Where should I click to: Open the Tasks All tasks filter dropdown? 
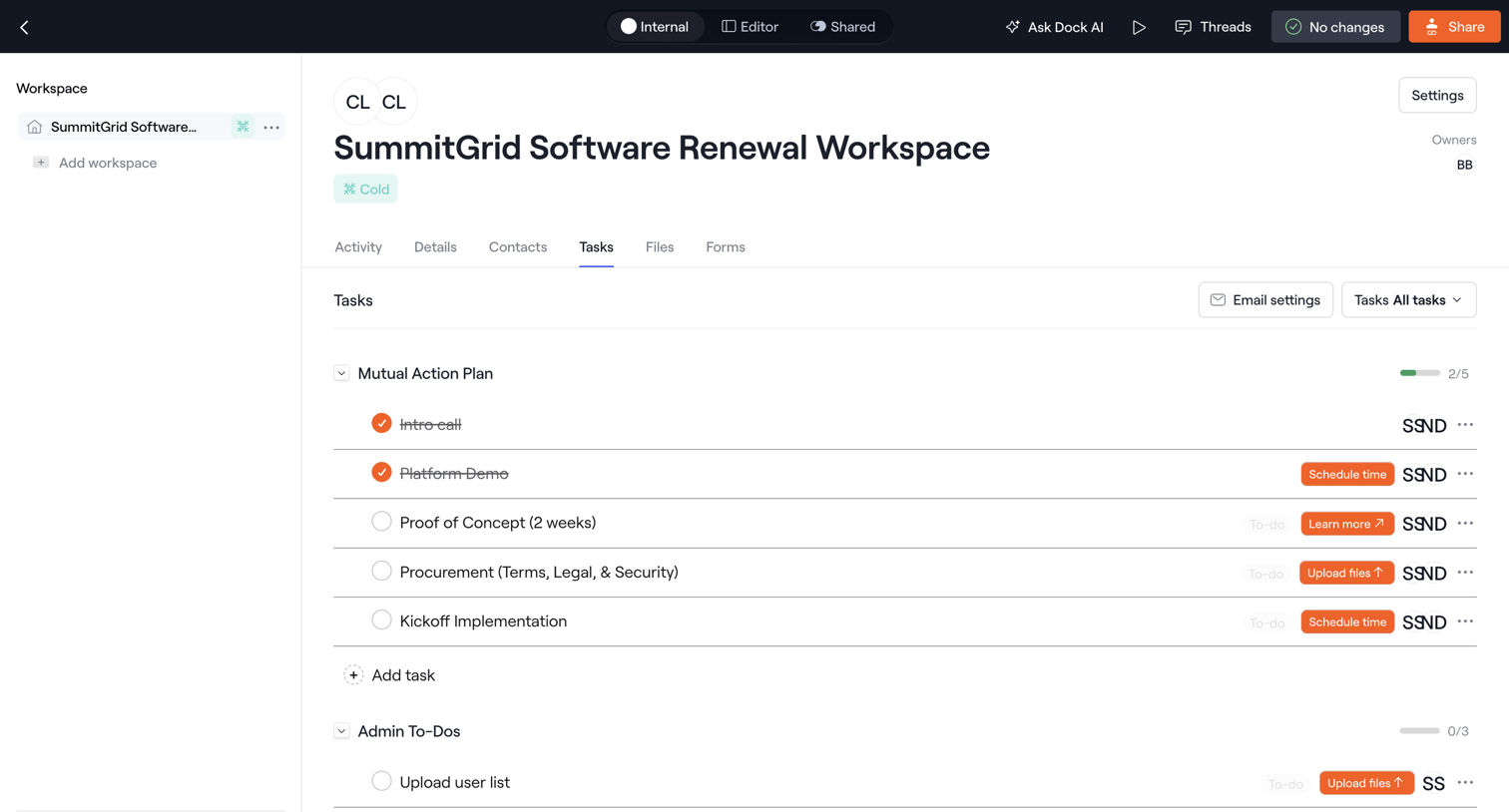1408,300
